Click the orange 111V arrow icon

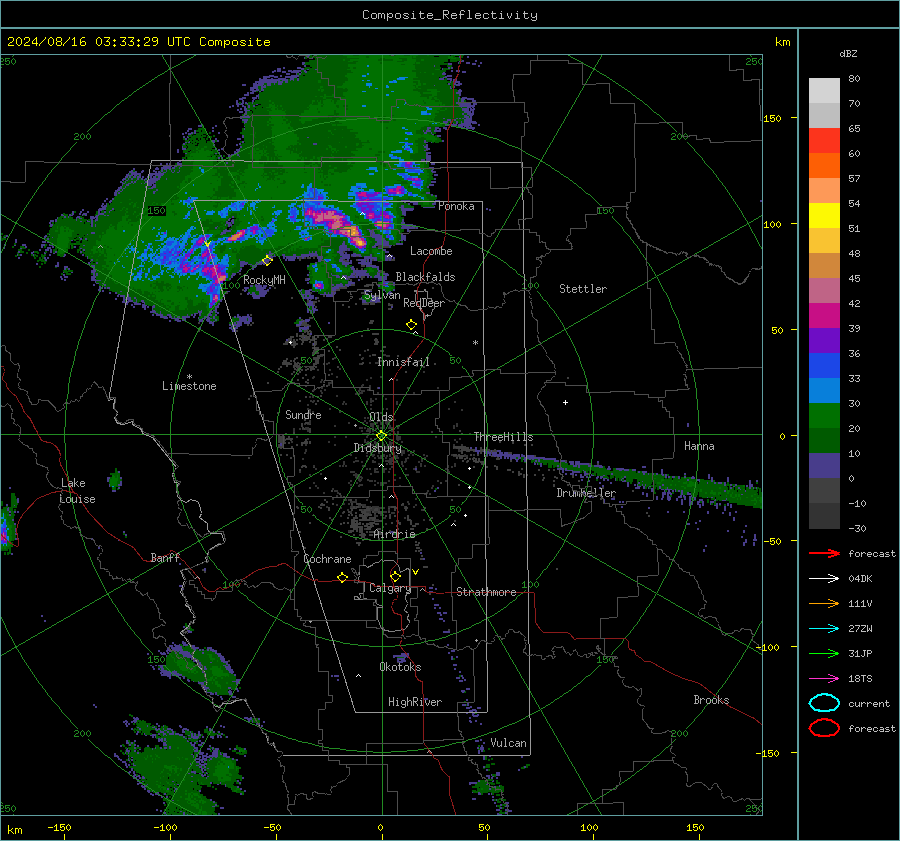pos(824,603)
